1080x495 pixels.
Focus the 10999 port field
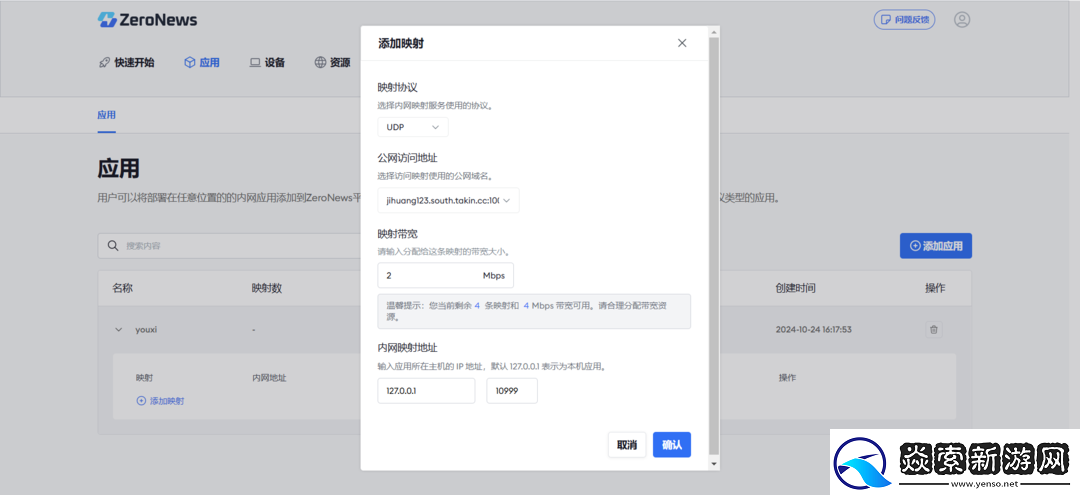(512, 390)
